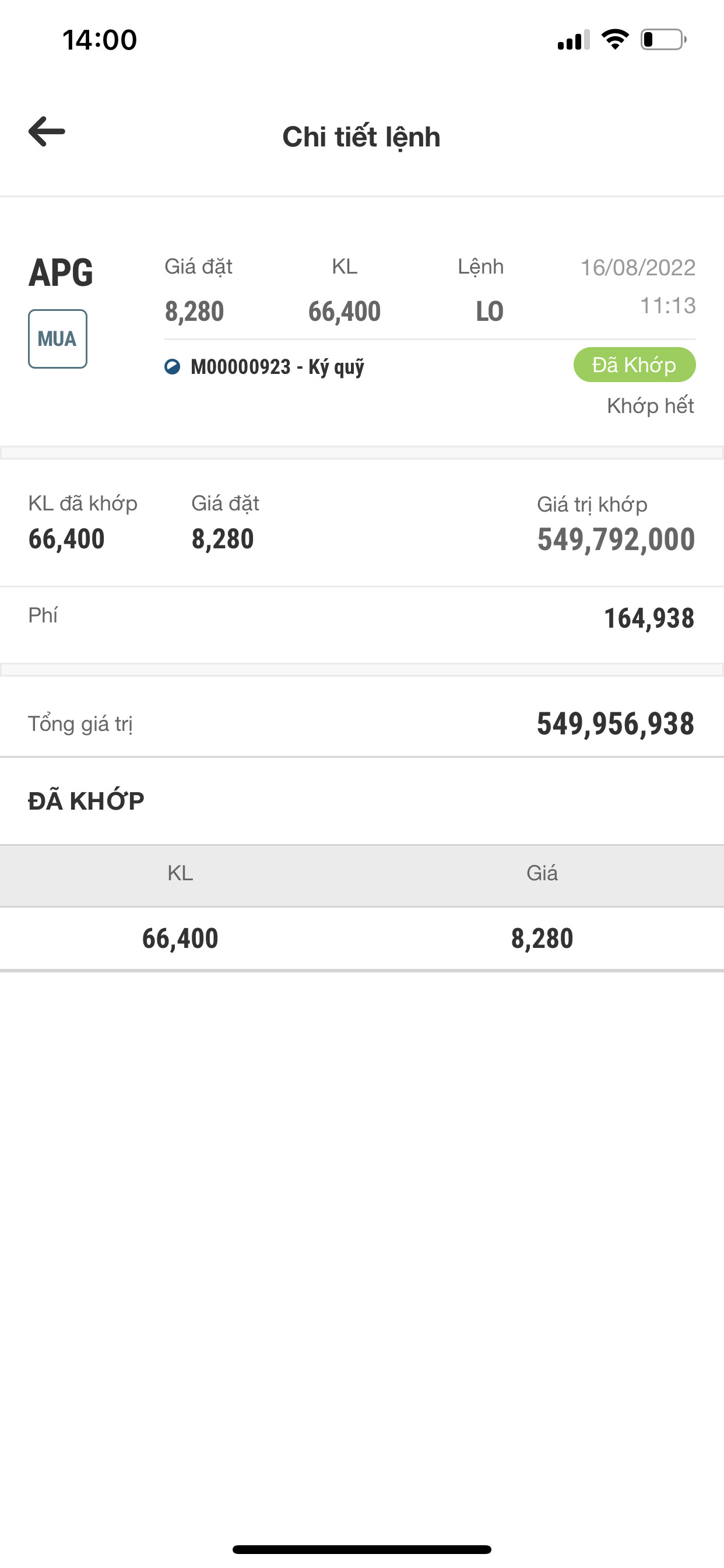Tap the order date 16/08/2022
This screenshot has height=1568, width=724.
[x=638, y=268]
